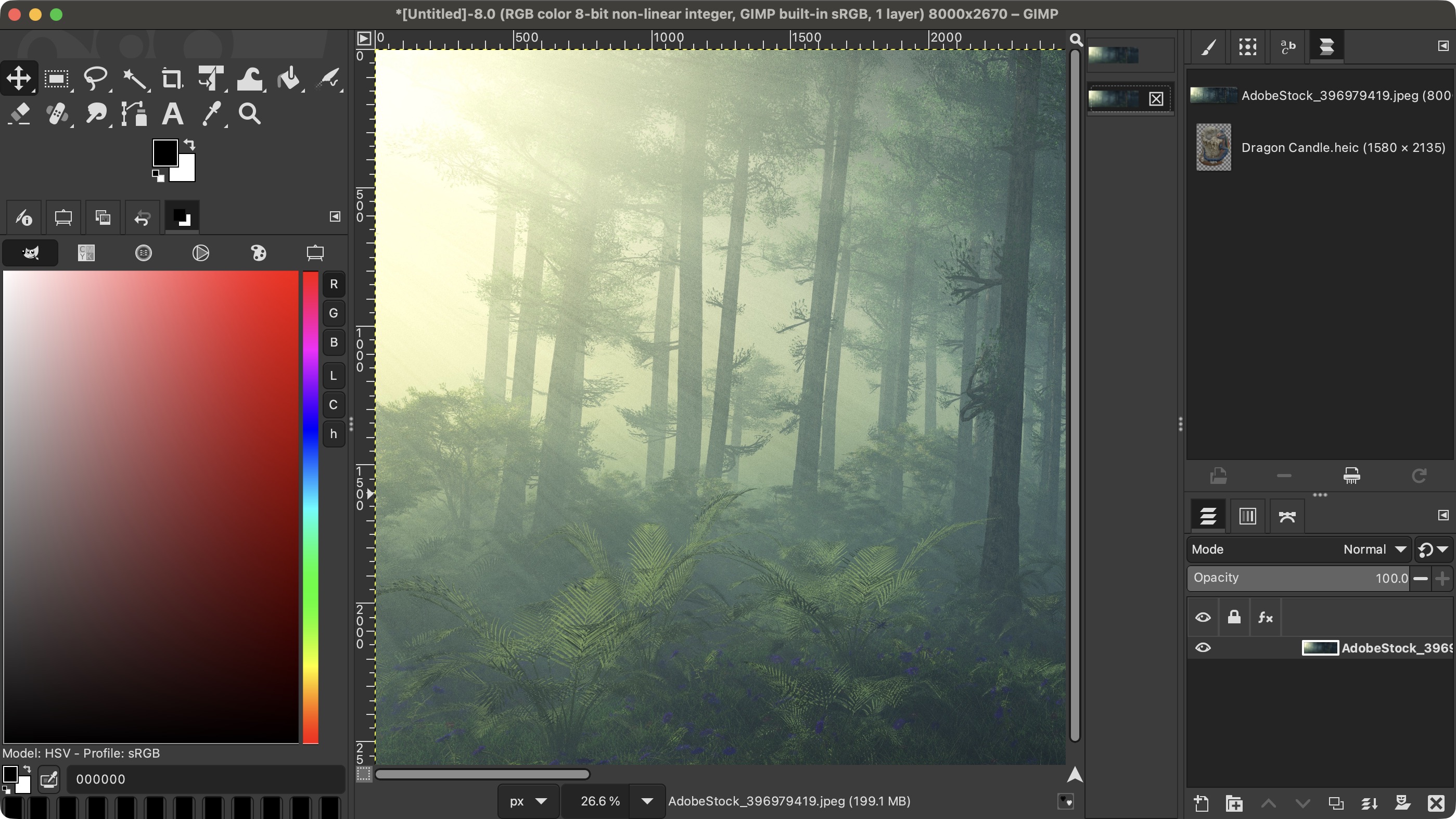Create a new layer

coord(1201,803)
